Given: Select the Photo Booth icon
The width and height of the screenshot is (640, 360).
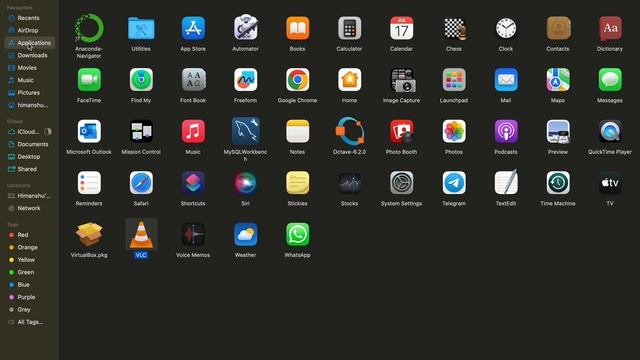Looking at the screenshot, I should pos(402,131).
